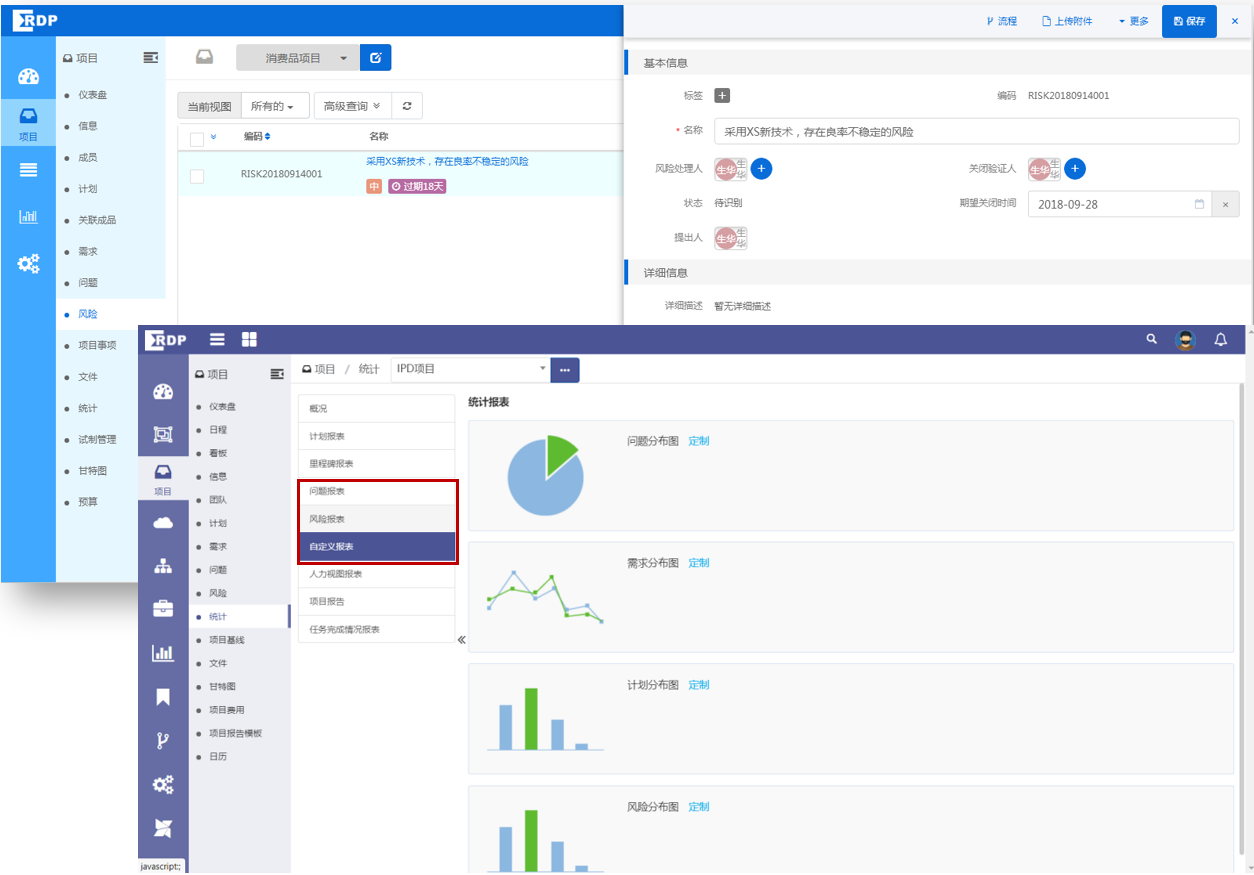The height and width of the screenshot is (875, 1254).
Task: Click the blue Save (保存) button
Action: 1188,21
